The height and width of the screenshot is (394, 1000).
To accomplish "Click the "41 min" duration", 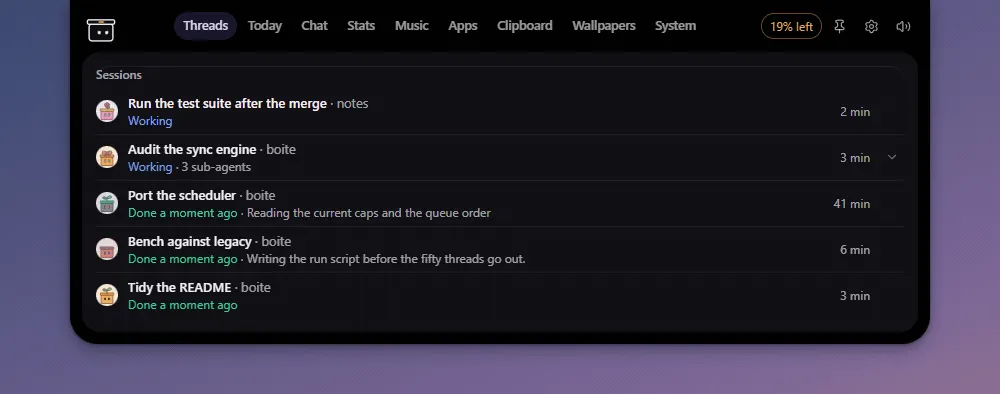I will click(851, 204).
